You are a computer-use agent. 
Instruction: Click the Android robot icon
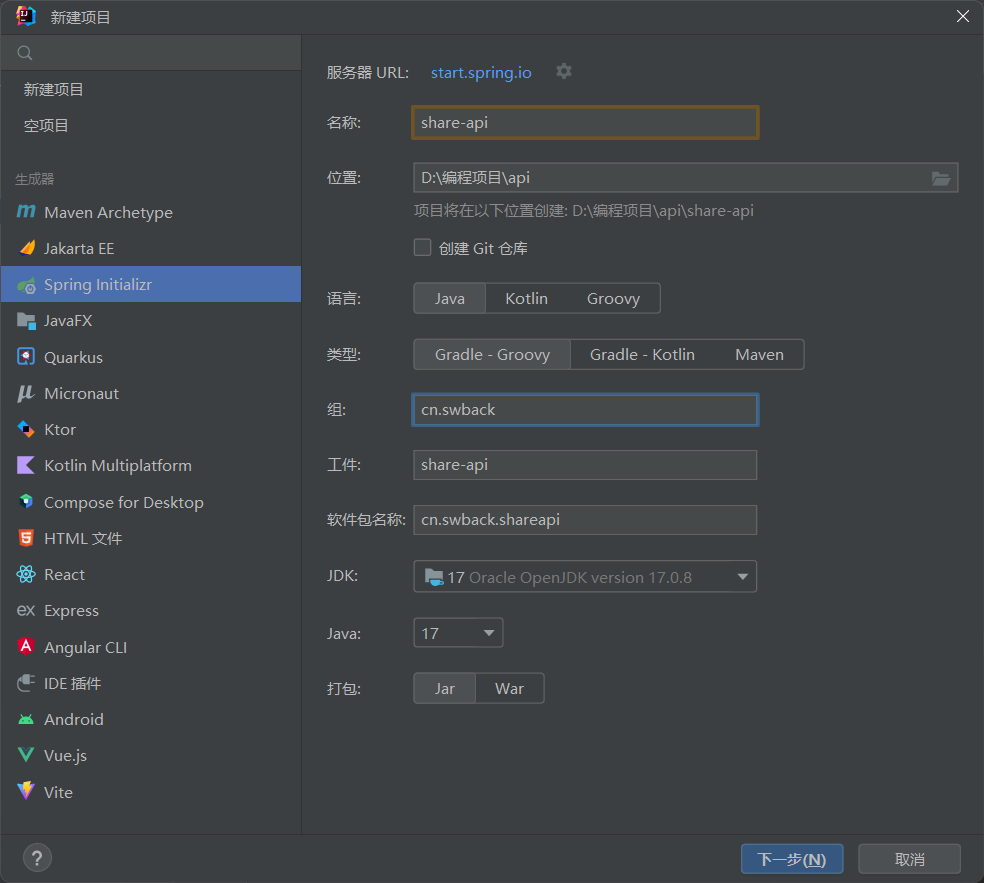[26, 719]
